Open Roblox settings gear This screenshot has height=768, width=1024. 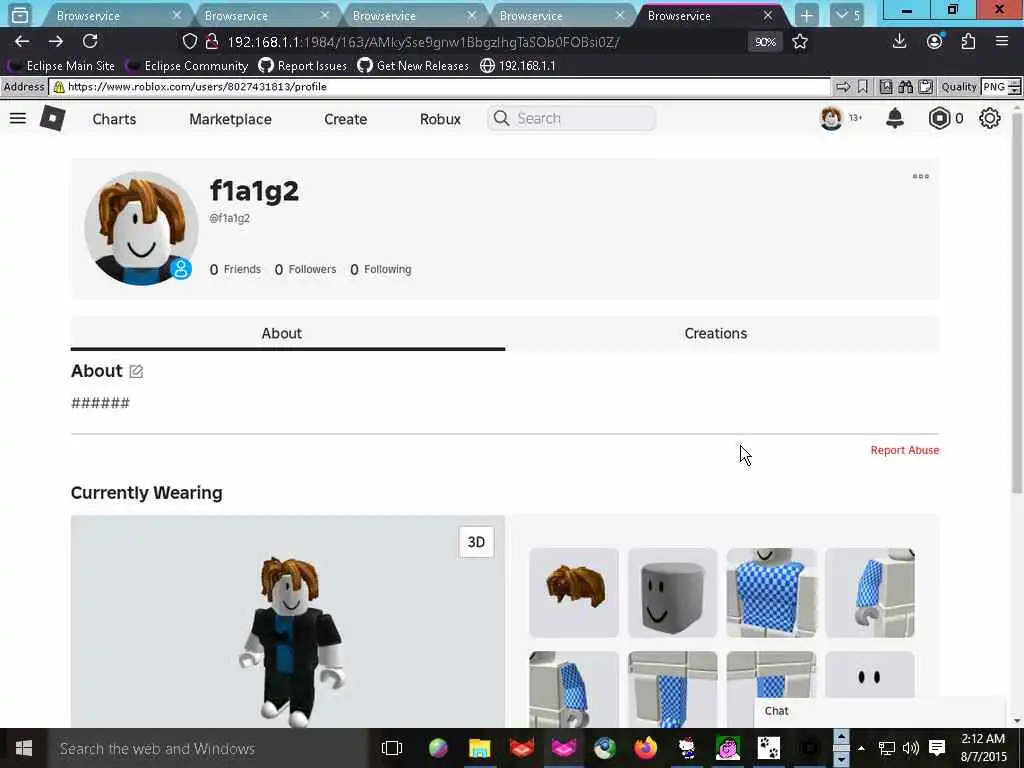(989, 118)
